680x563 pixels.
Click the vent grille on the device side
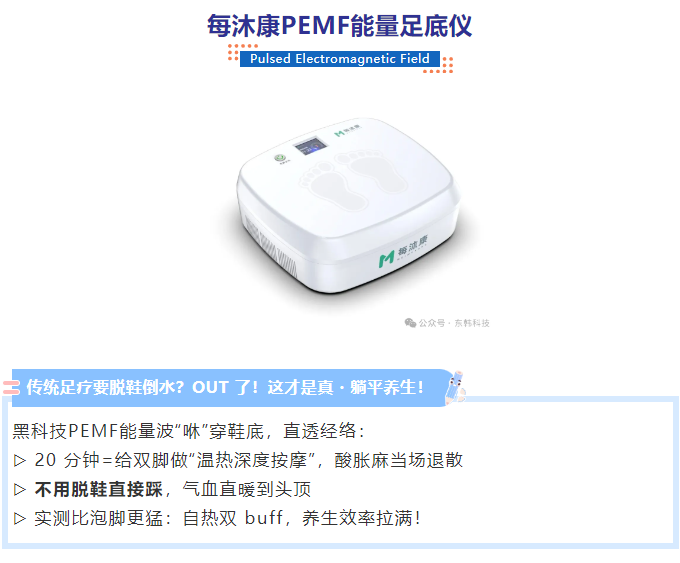pos(269,247)
